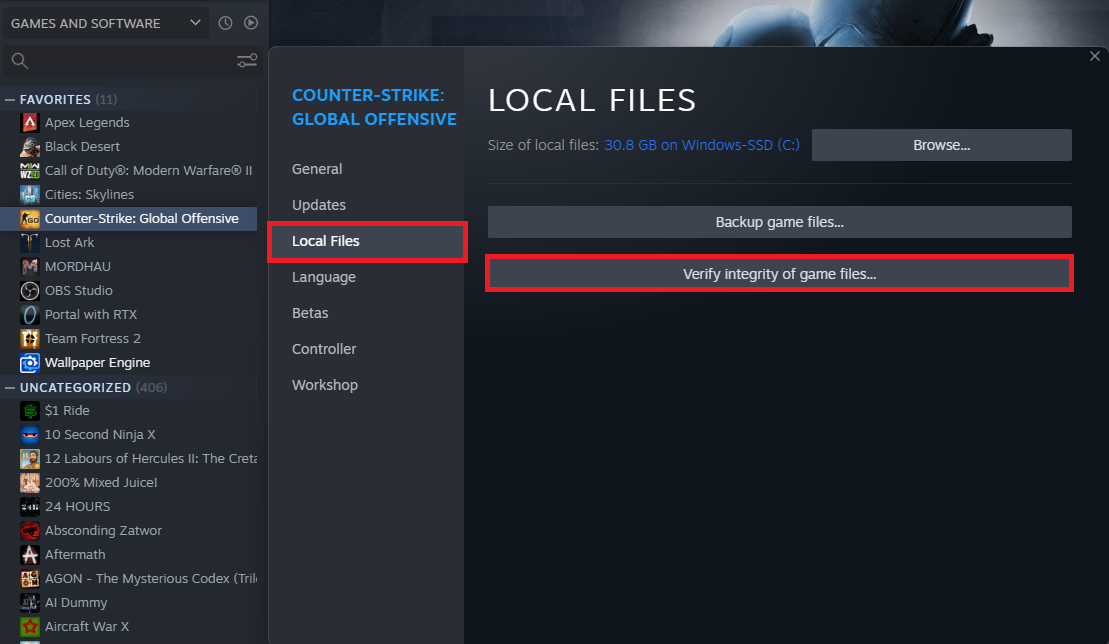The image size is (1109, 644).
Task: Switch to the General tab
Action: click(317, 169)
